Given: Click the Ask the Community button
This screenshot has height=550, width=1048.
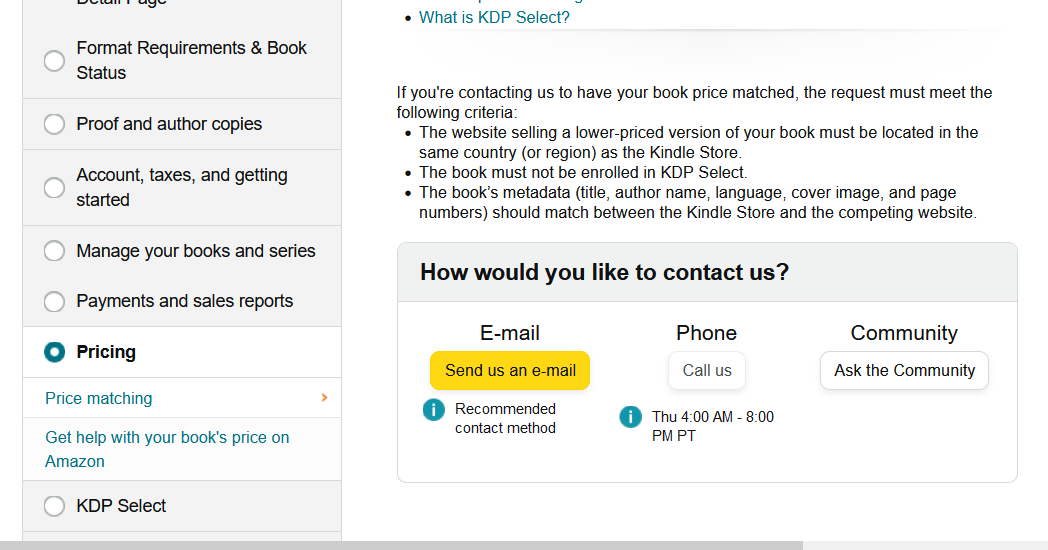Looking at the screenshot, I should (904, 370).
